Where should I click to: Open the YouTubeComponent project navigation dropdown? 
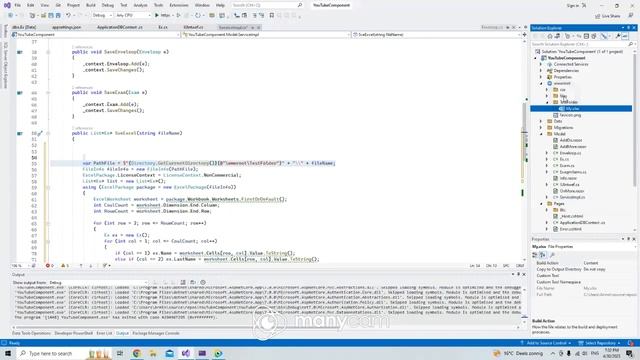96,35
